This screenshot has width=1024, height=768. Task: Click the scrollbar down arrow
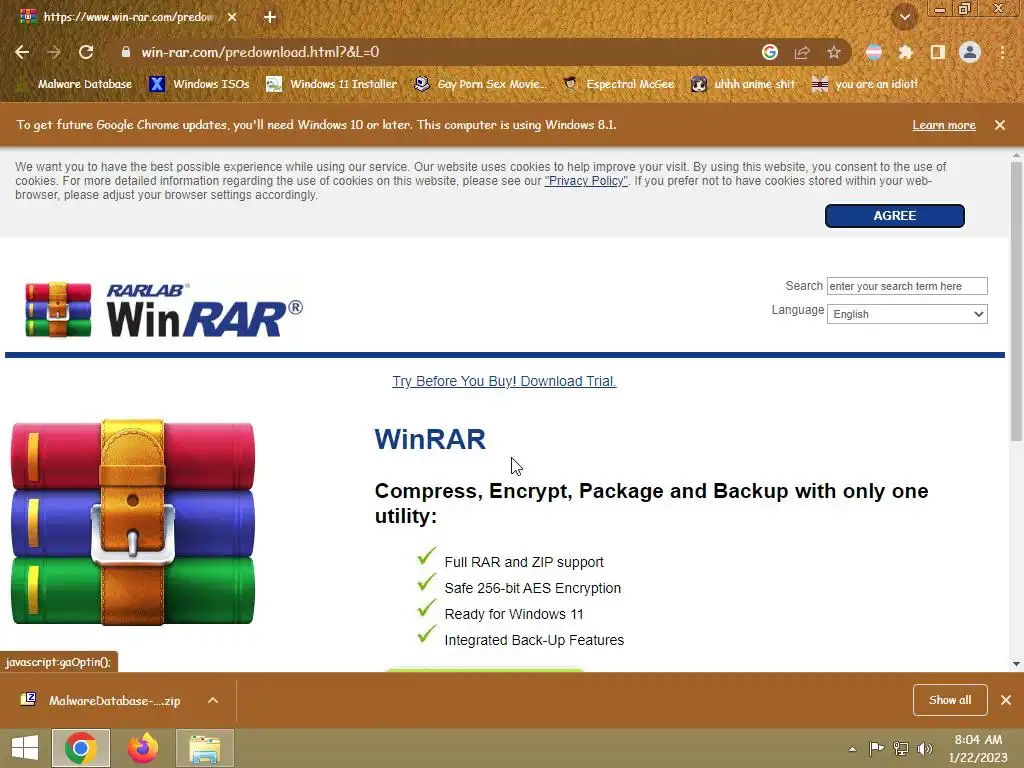point(1016,664)
